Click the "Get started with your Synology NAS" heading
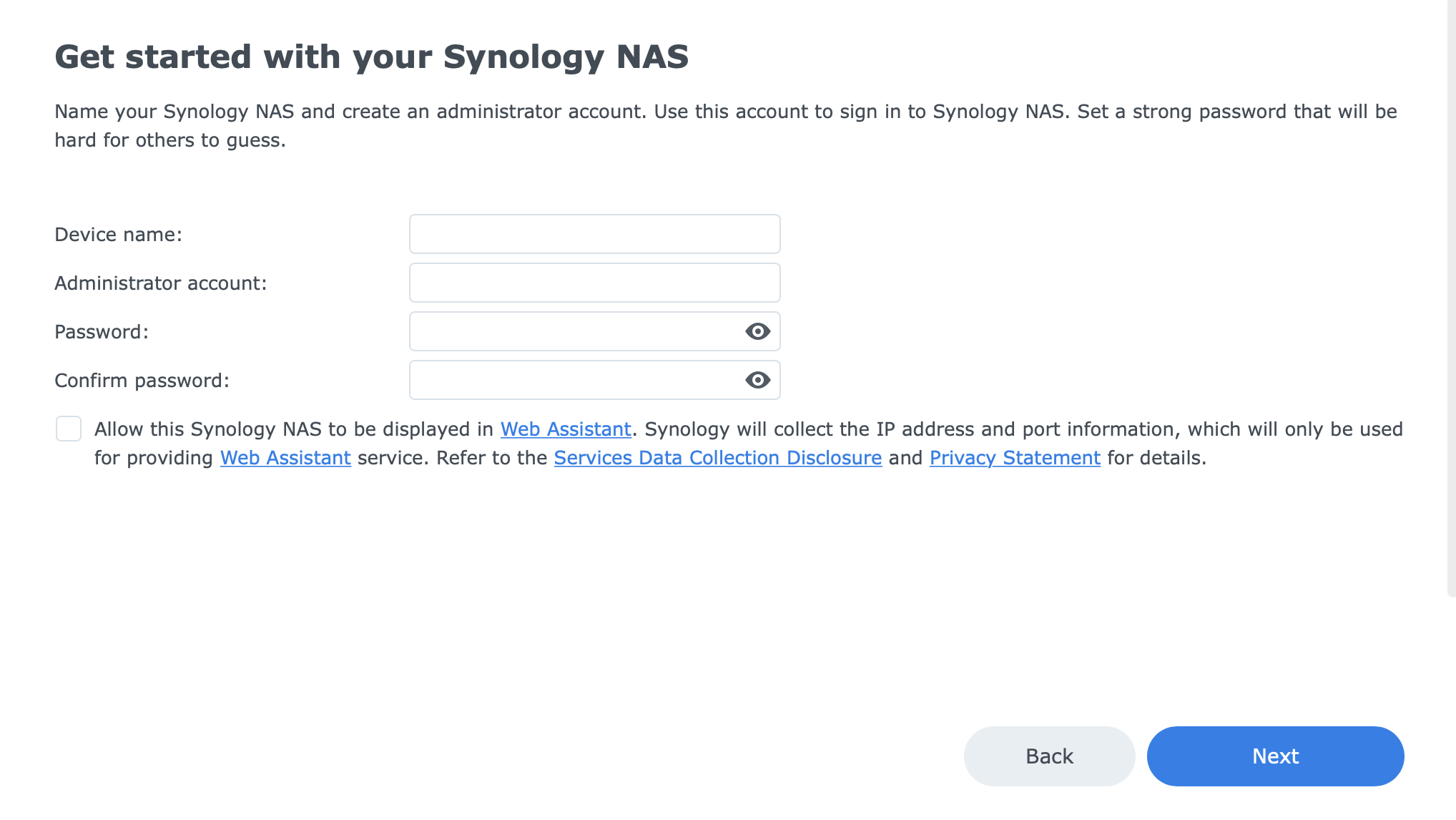This screenshot has height=820, width=1456. coord(372,57)
